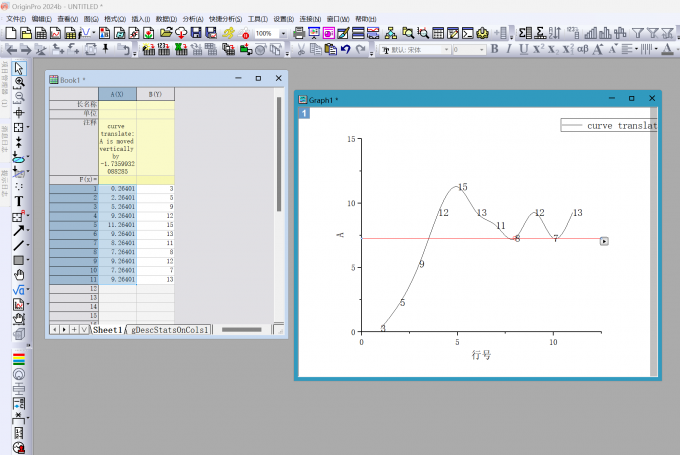Click the curve translate legend in Graph1
This screenshot has width=680, height=455.
pos(608,125)
